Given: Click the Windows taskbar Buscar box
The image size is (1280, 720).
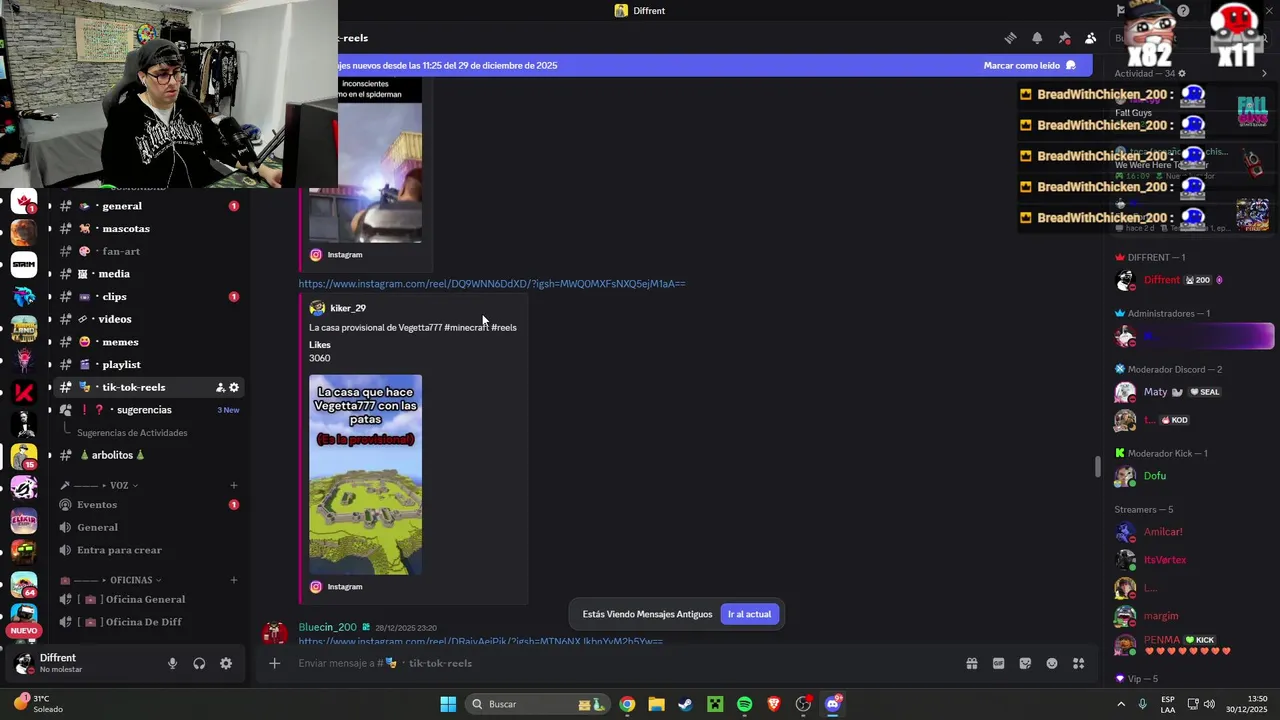Looking at the screenshot, I should (x=538, y=704).
